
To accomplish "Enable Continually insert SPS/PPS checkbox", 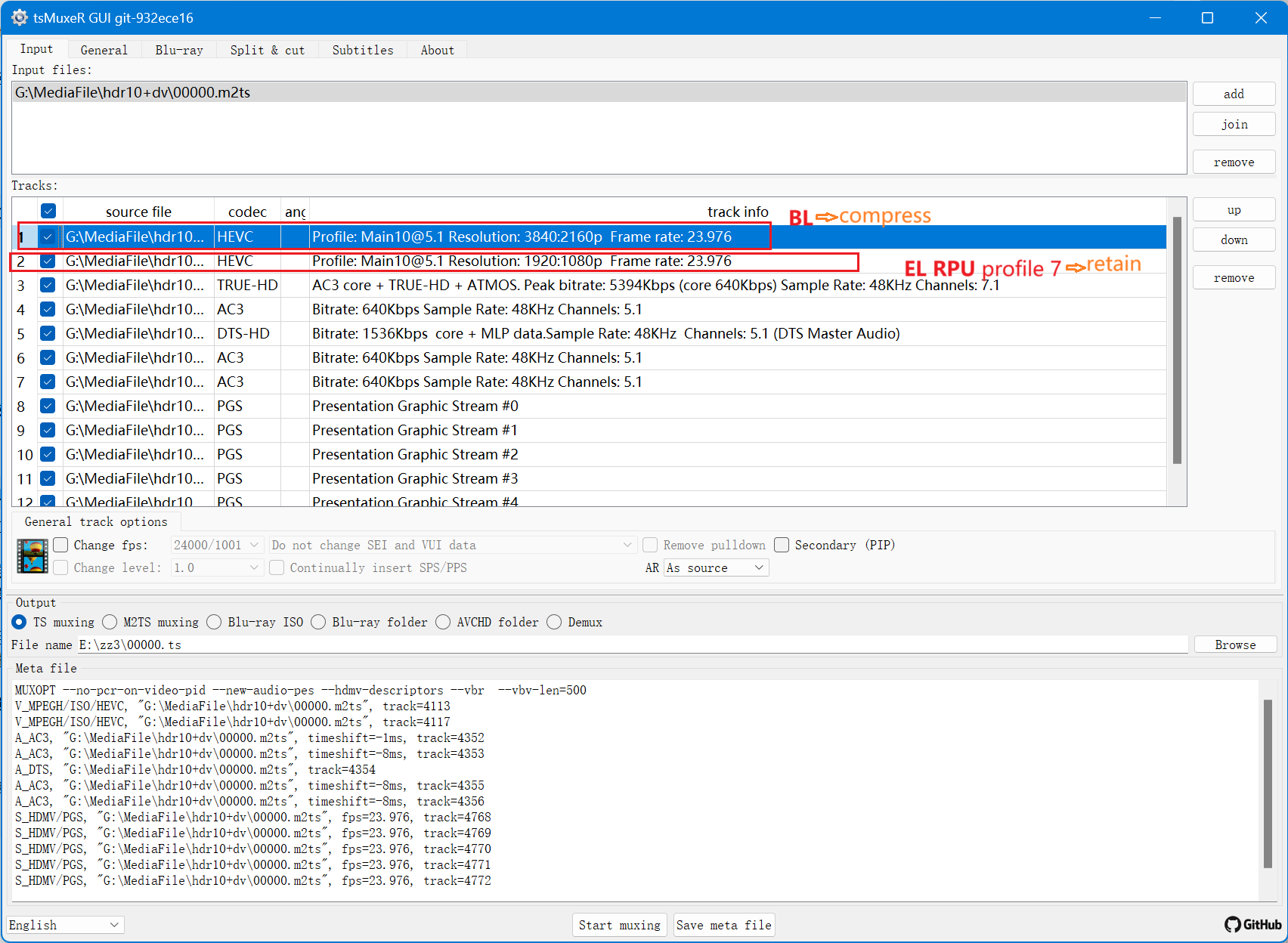I will pyautogui.click(x=277, y=567).
